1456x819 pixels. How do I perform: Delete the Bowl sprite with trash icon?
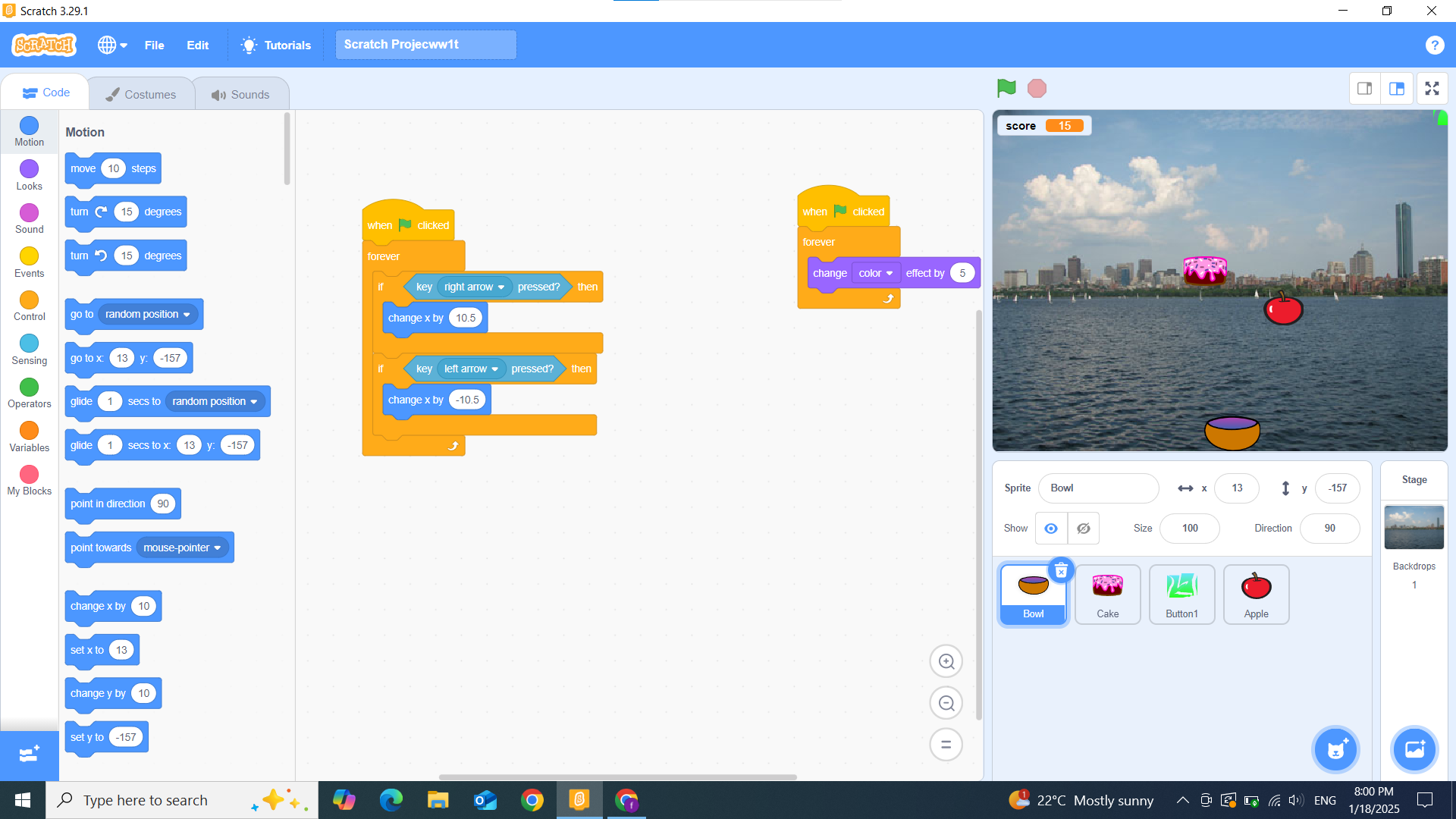tap(1061, 570)
